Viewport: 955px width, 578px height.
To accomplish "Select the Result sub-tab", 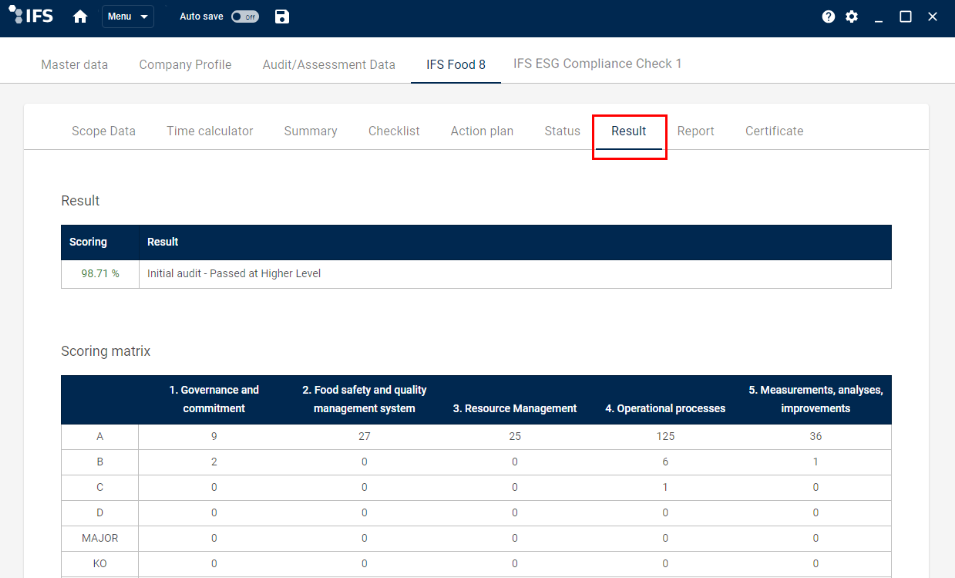I will (629, 131).
